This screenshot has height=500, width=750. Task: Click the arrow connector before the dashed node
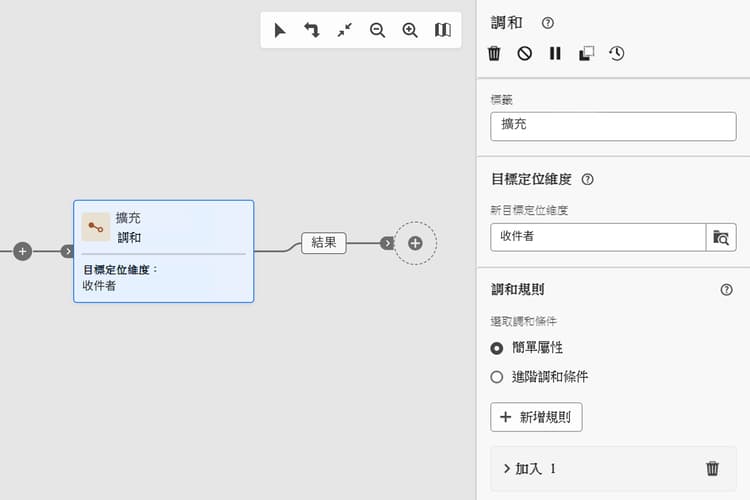tap(387, 243)
